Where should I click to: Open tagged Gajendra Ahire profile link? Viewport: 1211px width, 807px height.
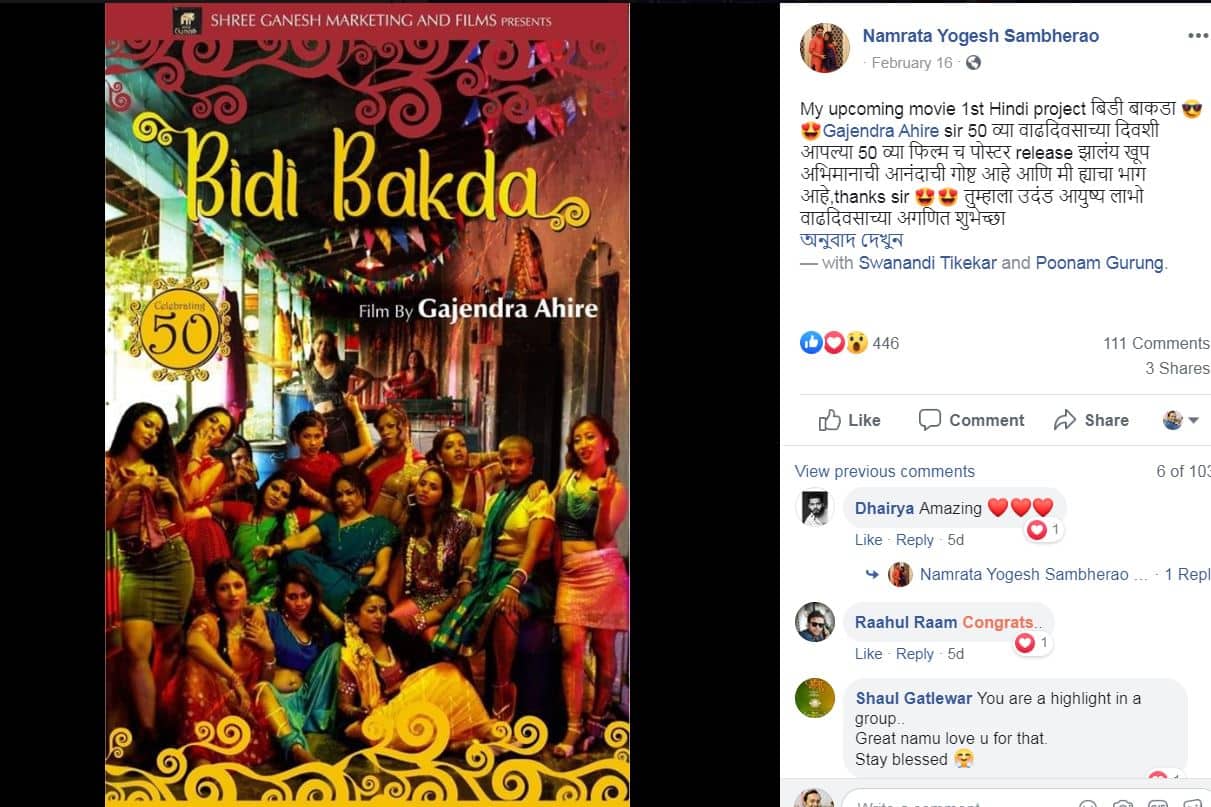tap(881, 131)
